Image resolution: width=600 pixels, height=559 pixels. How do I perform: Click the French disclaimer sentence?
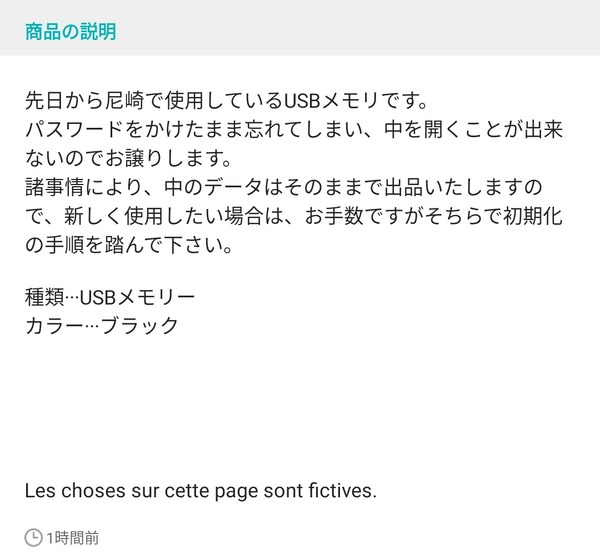click(201, 491)
